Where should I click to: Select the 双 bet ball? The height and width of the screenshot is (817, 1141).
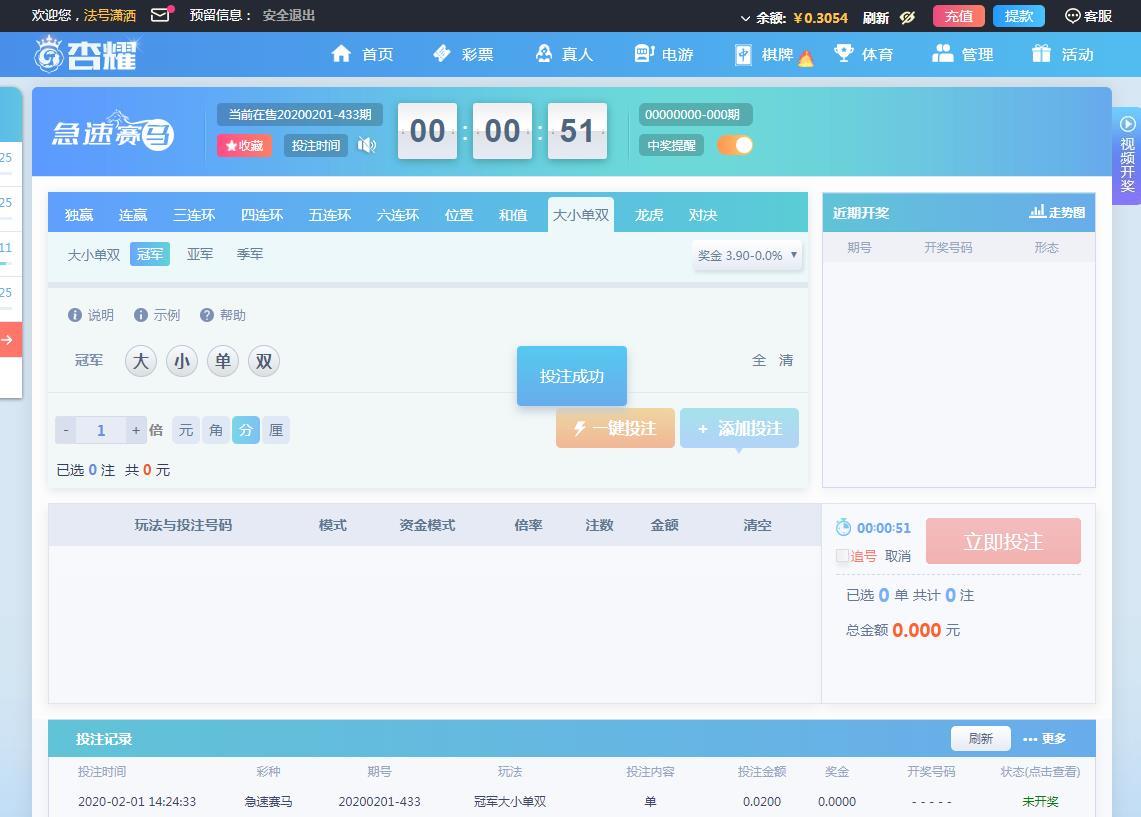coord(264,361)
